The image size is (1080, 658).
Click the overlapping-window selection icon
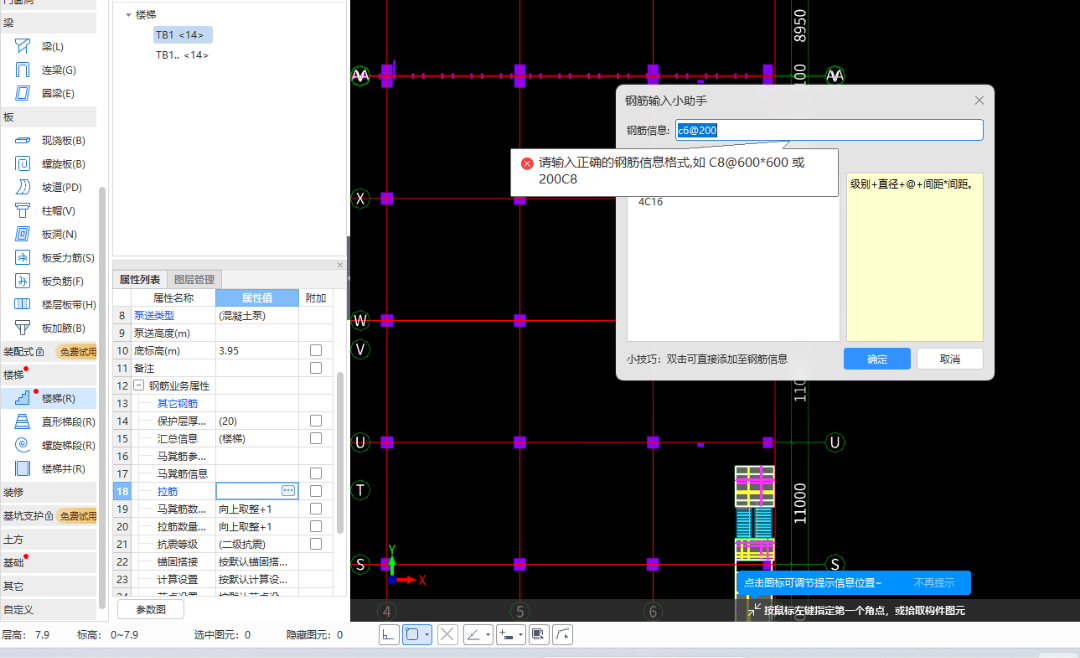coord(539,635)
